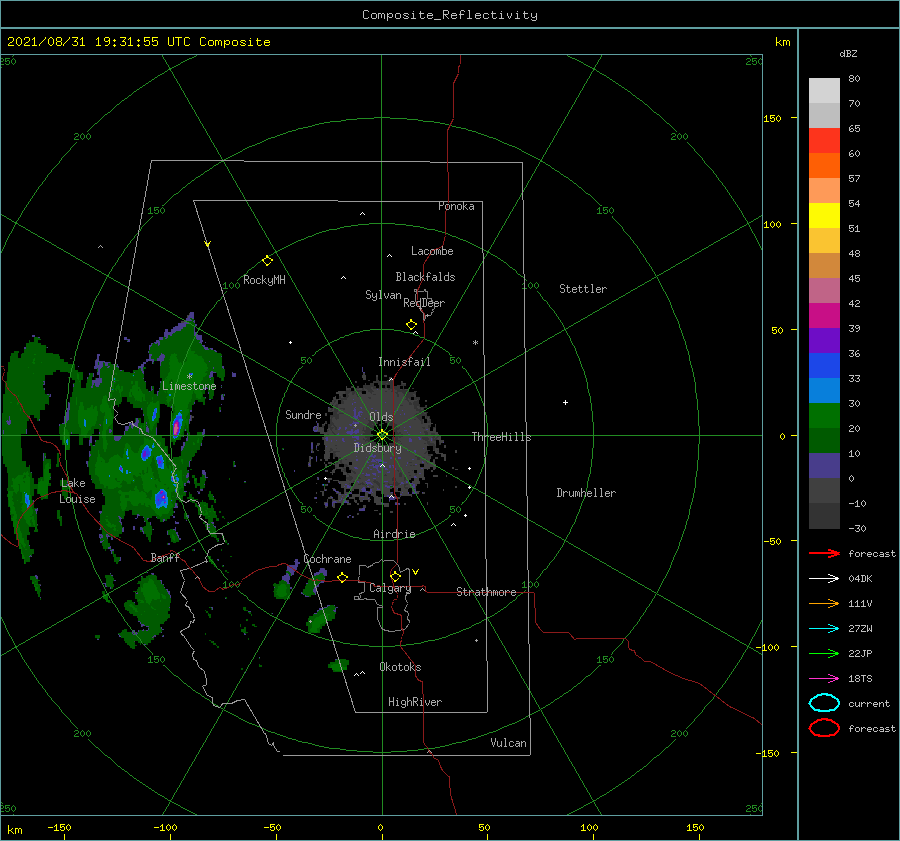The height and width of the screenshot is (841, 900).
Task: Click the Stettler label
Action: (583, 289)
